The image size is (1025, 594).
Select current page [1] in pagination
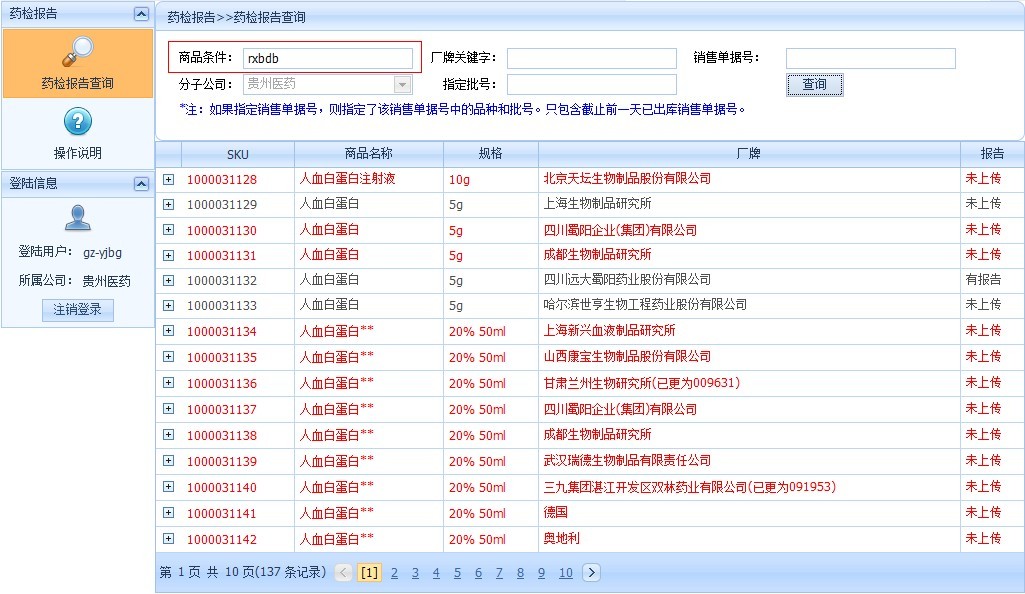pos(369,572)
